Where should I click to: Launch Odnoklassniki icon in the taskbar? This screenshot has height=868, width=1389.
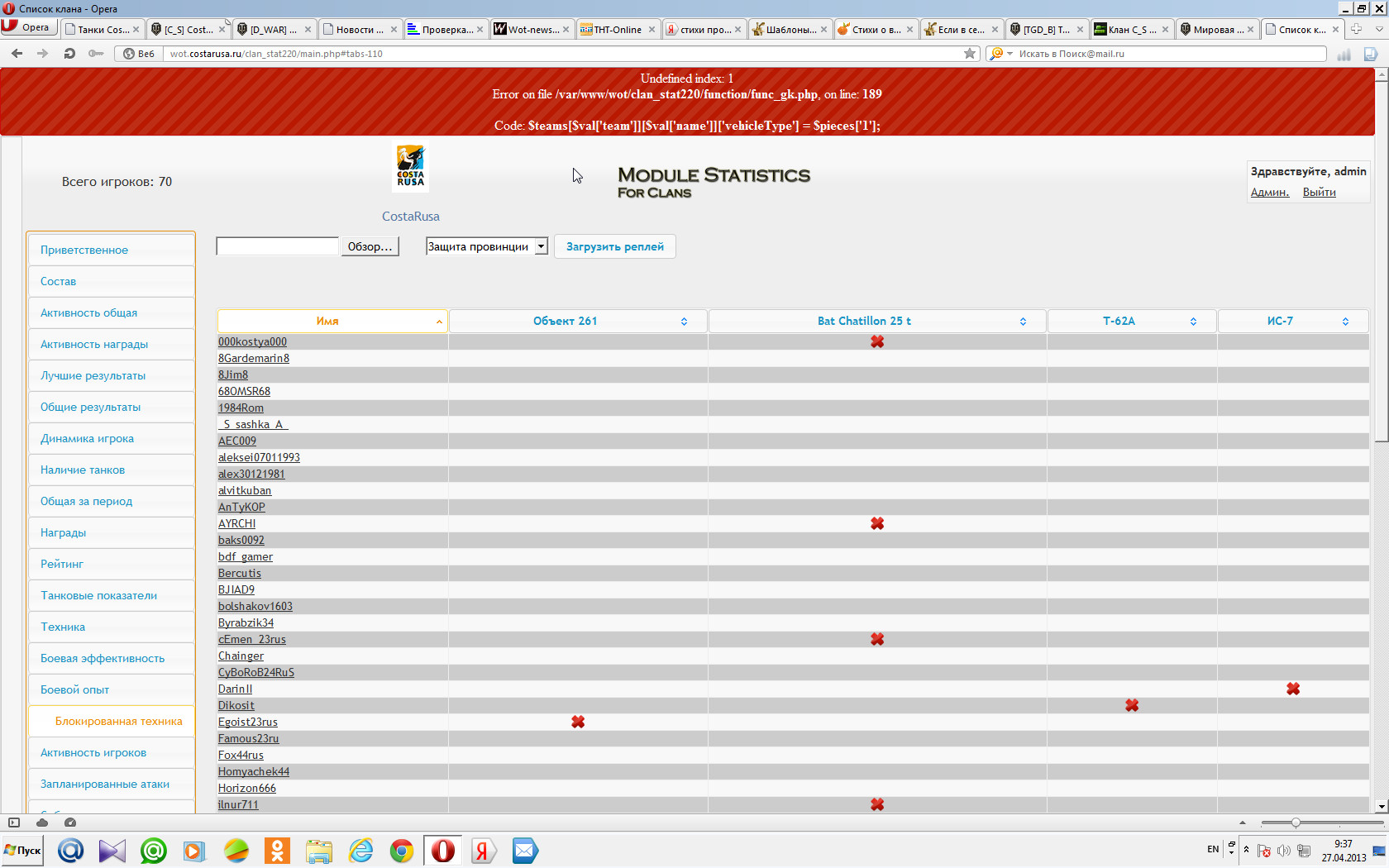point(278,851)
